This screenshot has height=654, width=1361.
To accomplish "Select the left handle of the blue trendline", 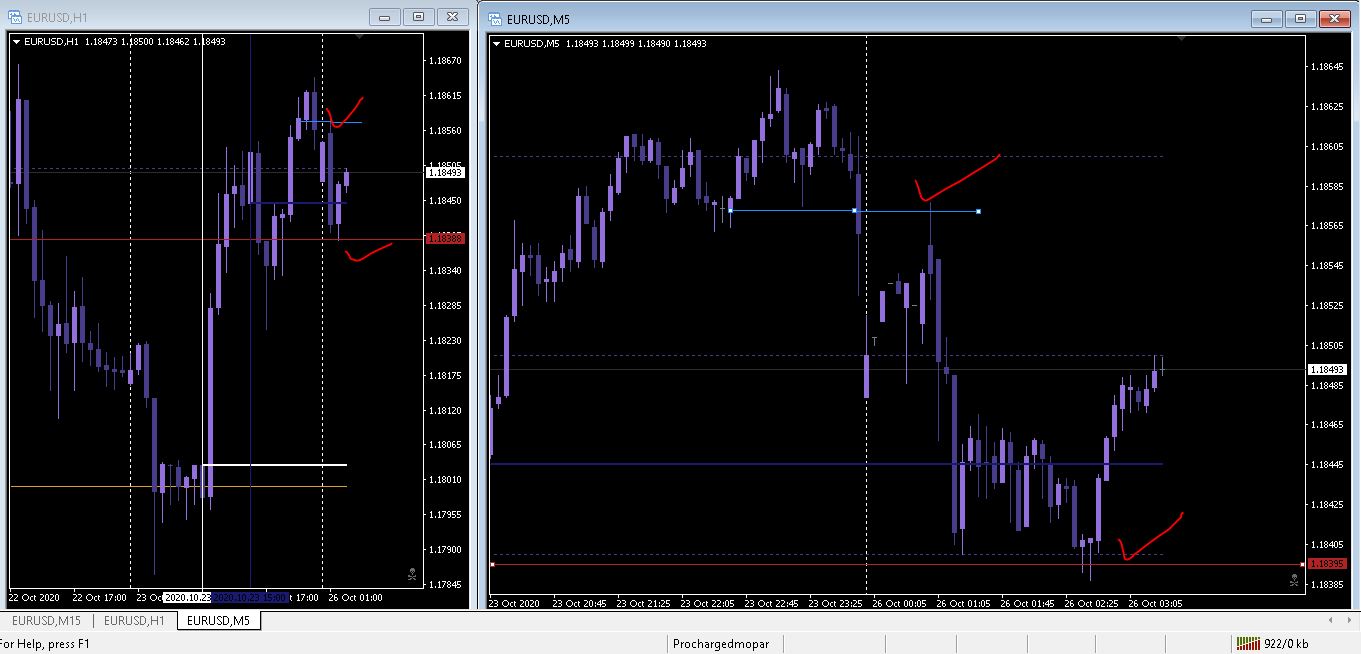I will 730,211.
